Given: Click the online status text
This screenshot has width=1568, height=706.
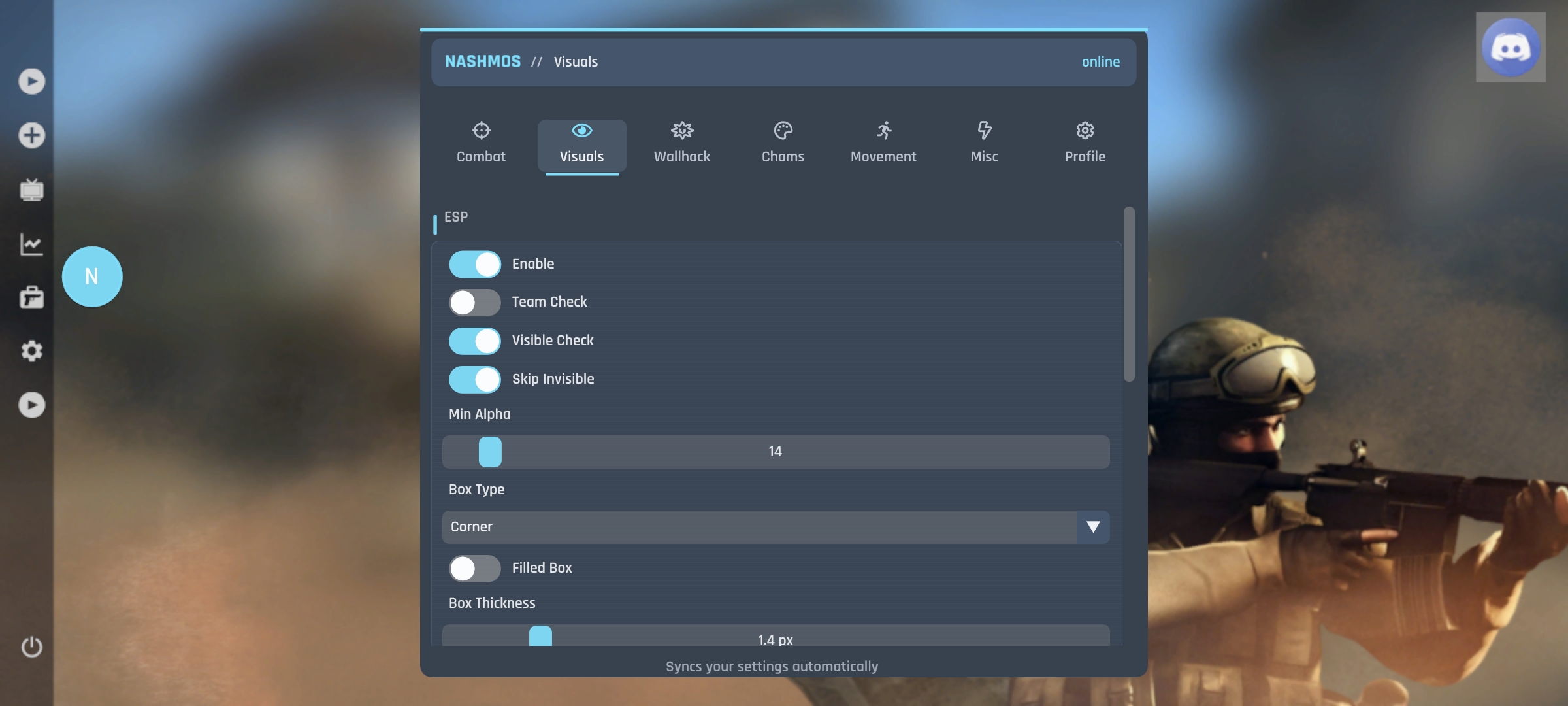Looking at the screenshot, I should pyautogui.click(x=1101, y=61).
